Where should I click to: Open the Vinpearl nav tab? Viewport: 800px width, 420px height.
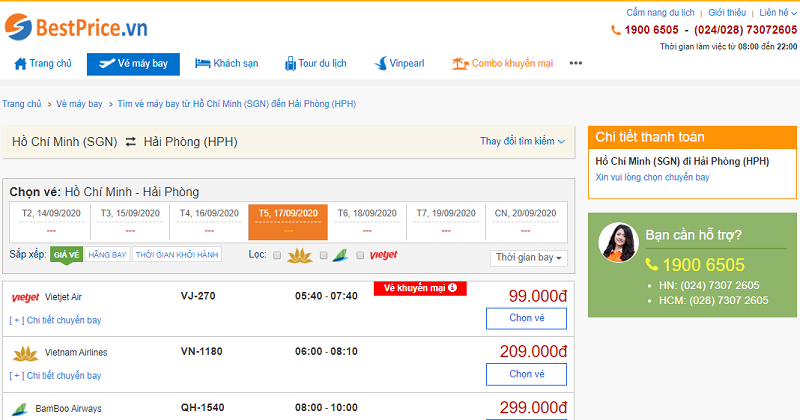399,64
